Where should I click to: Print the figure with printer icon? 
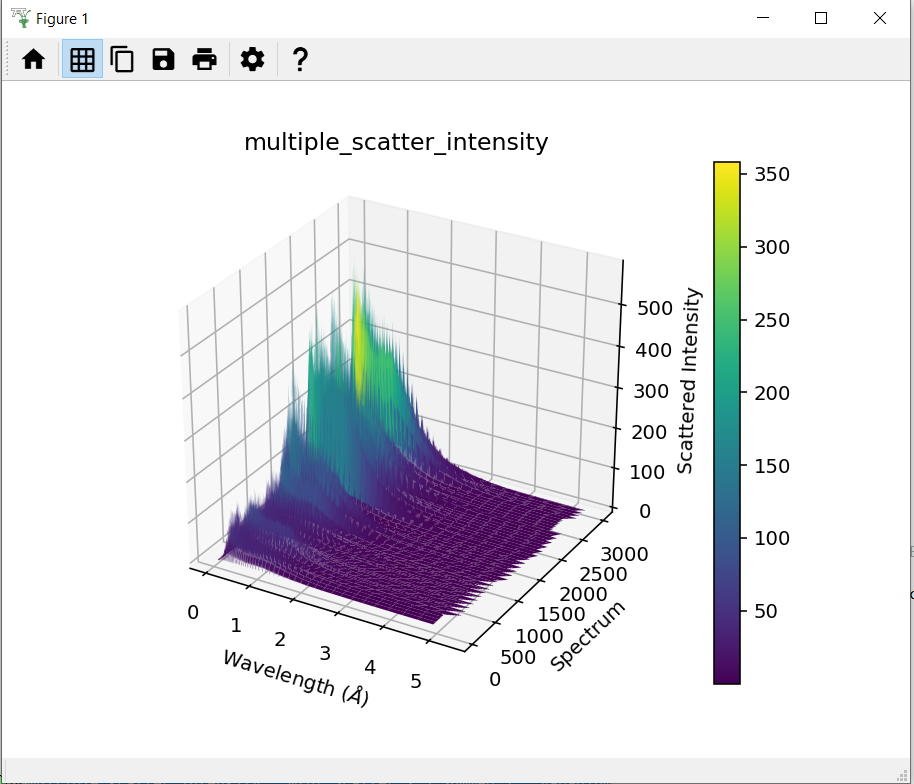click(205, 60)
